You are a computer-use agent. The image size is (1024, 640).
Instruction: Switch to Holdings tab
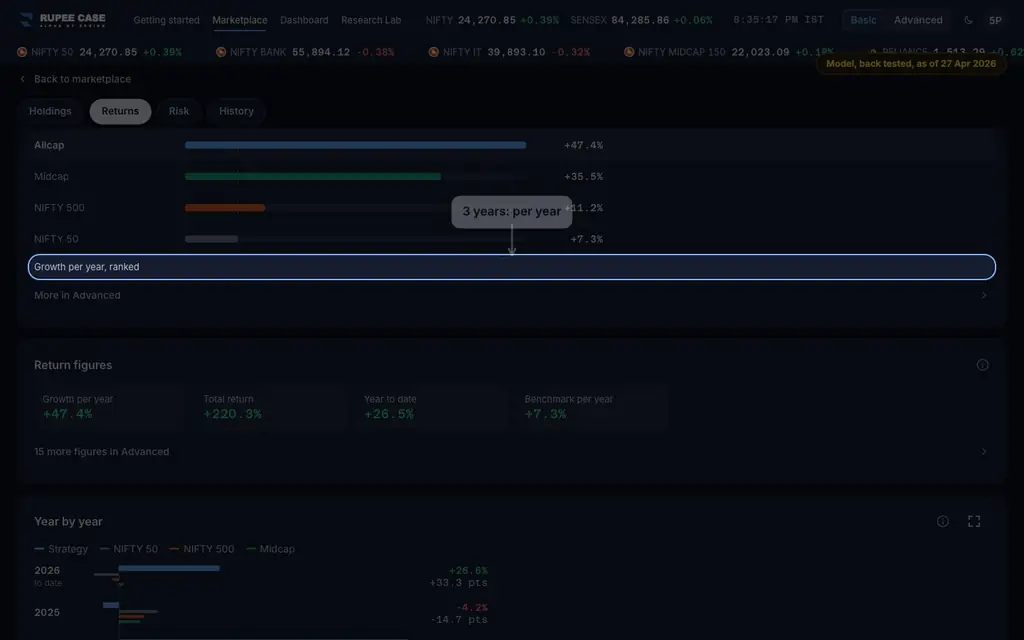point(50,111)
